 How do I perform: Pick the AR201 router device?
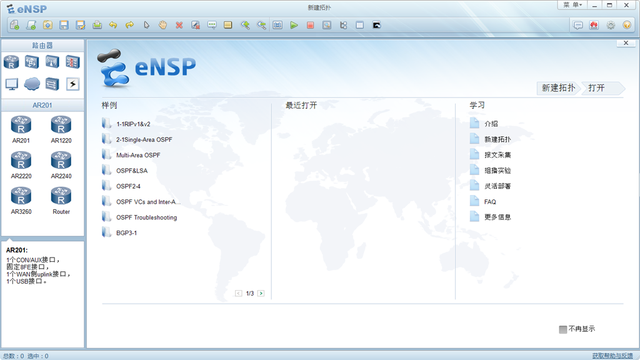21,129
